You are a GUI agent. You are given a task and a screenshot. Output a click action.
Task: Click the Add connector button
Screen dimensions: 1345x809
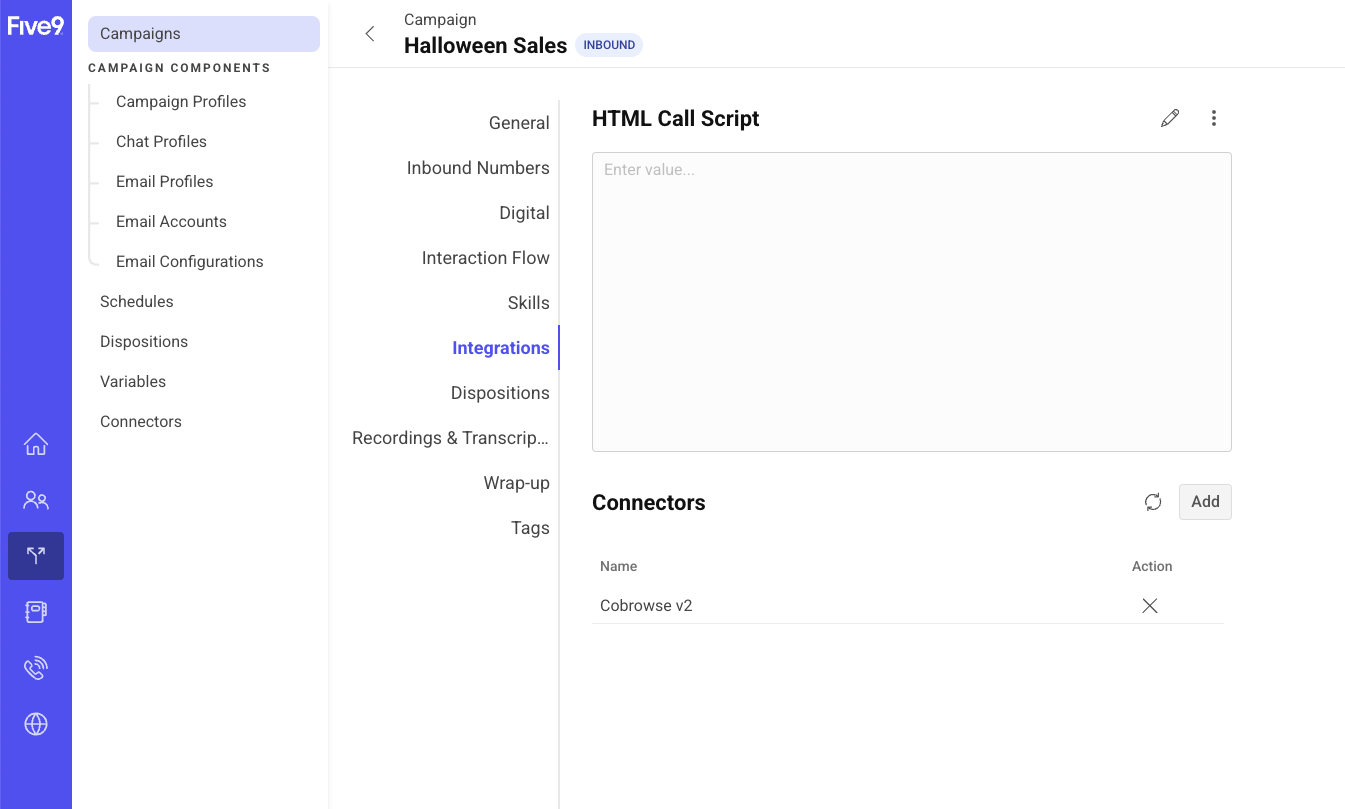coord(1205,502)
